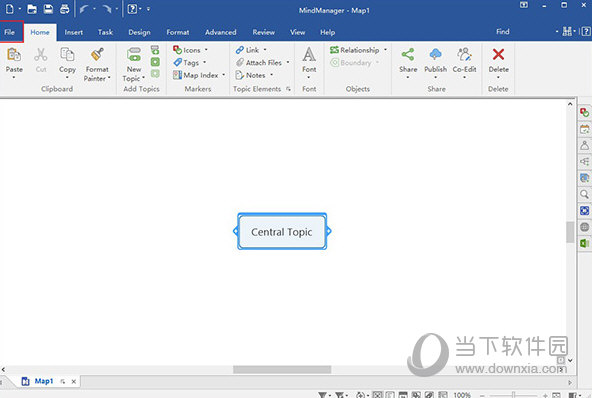This screenshot has width=592, height=398.
Task: Open the Task Info pane from right sidebar
Action: coord(584,113)
